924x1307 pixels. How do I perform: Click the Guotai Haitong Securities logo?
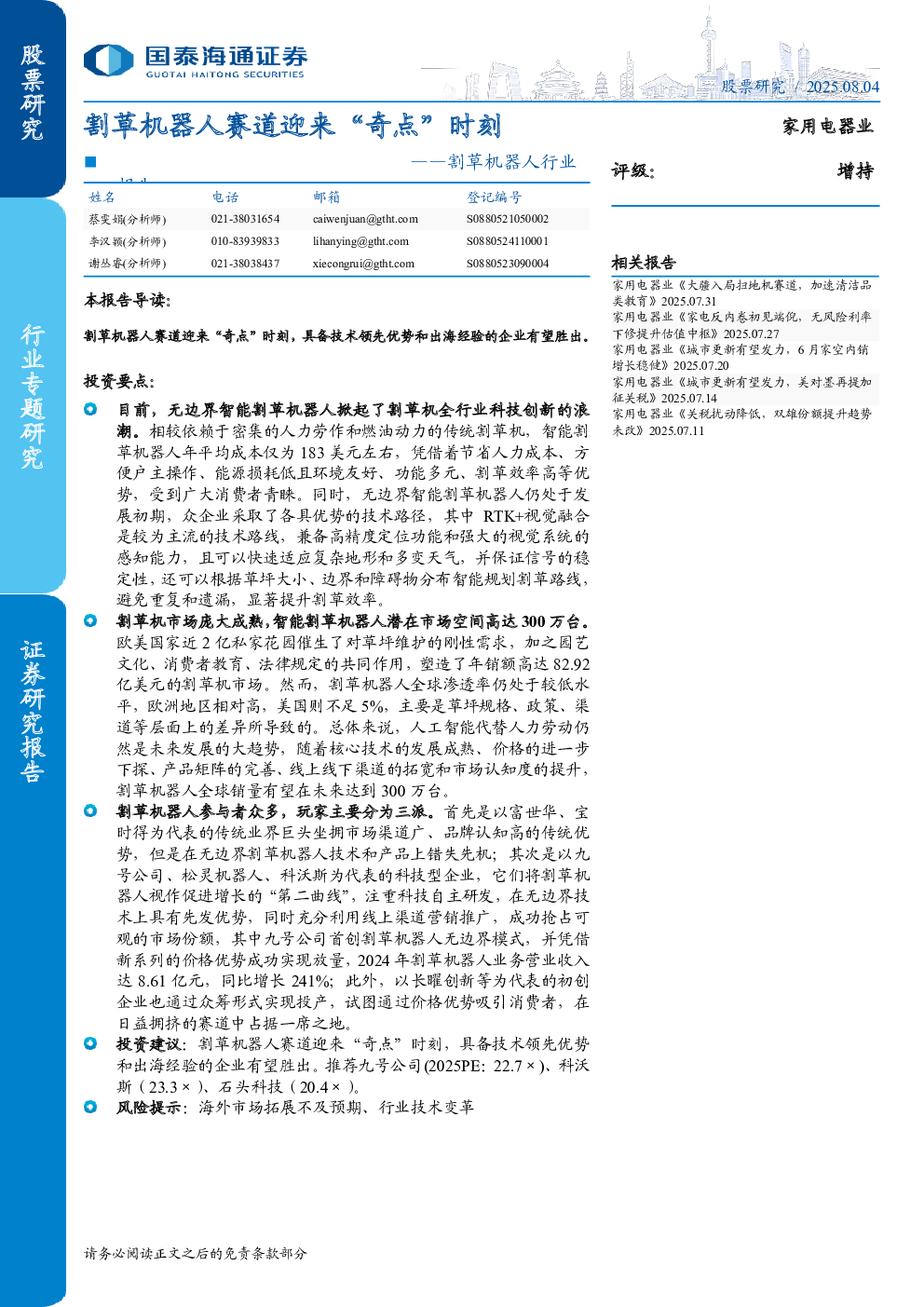(x=194, y=61)
